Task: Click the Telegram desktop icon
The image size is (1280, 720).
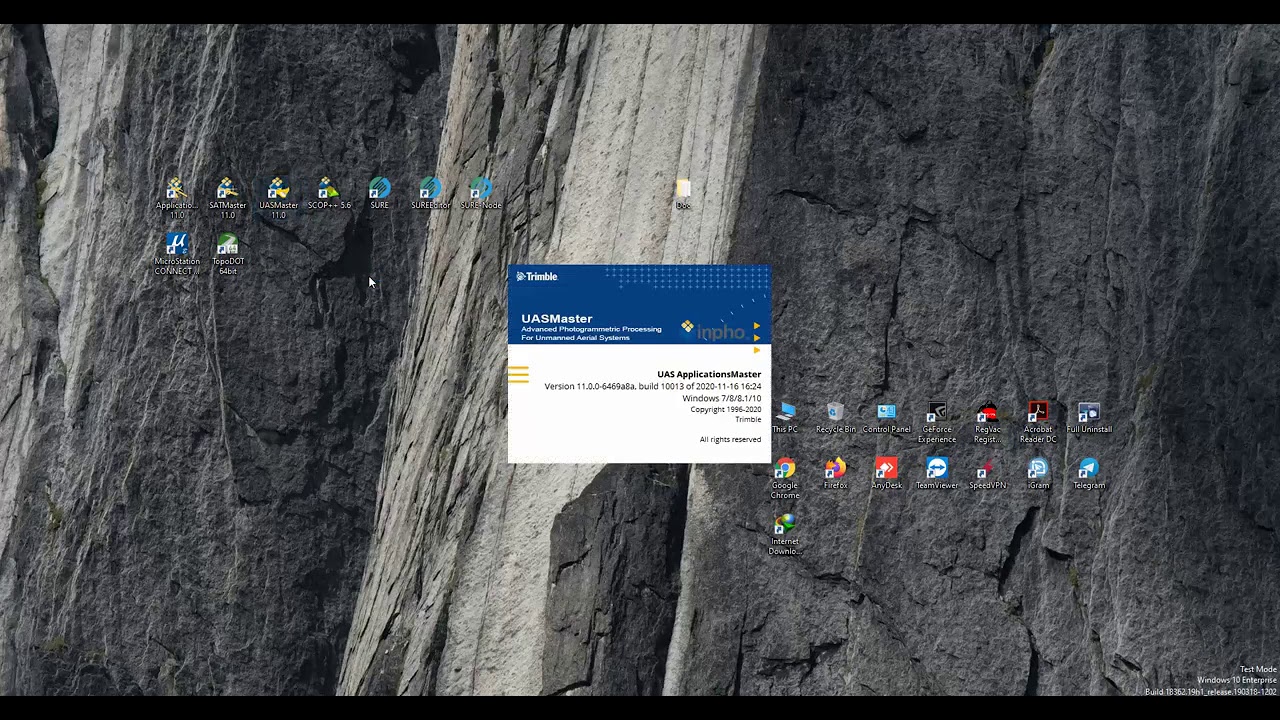Action: (x=1089, y=474)
